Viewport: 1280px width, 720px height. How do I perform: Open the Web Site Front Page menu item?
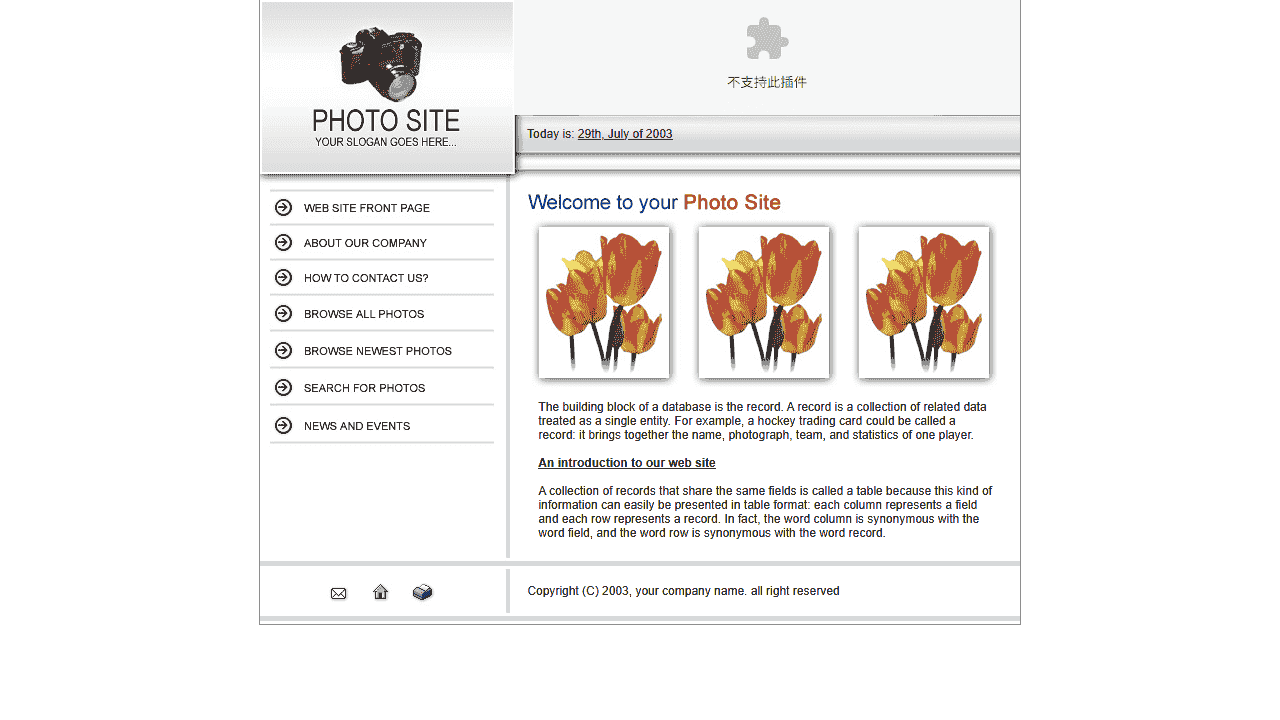coord(367,208)
